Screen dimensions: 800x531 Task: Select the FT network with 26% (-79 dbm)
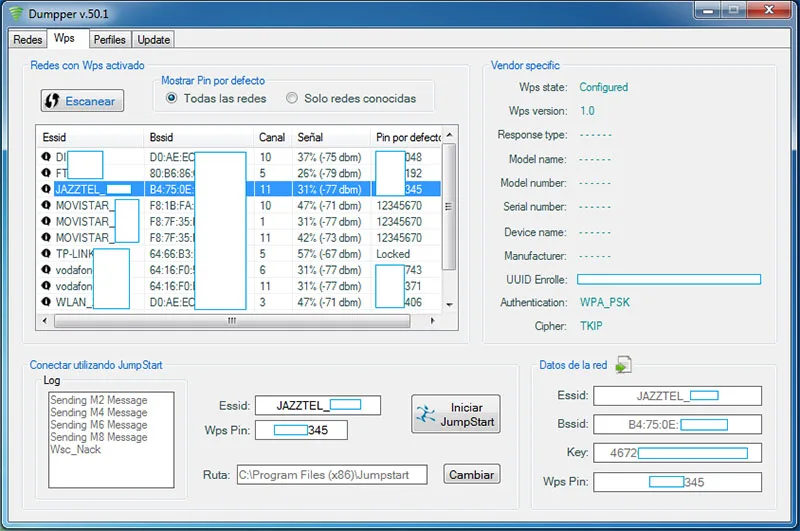[239, 173]
